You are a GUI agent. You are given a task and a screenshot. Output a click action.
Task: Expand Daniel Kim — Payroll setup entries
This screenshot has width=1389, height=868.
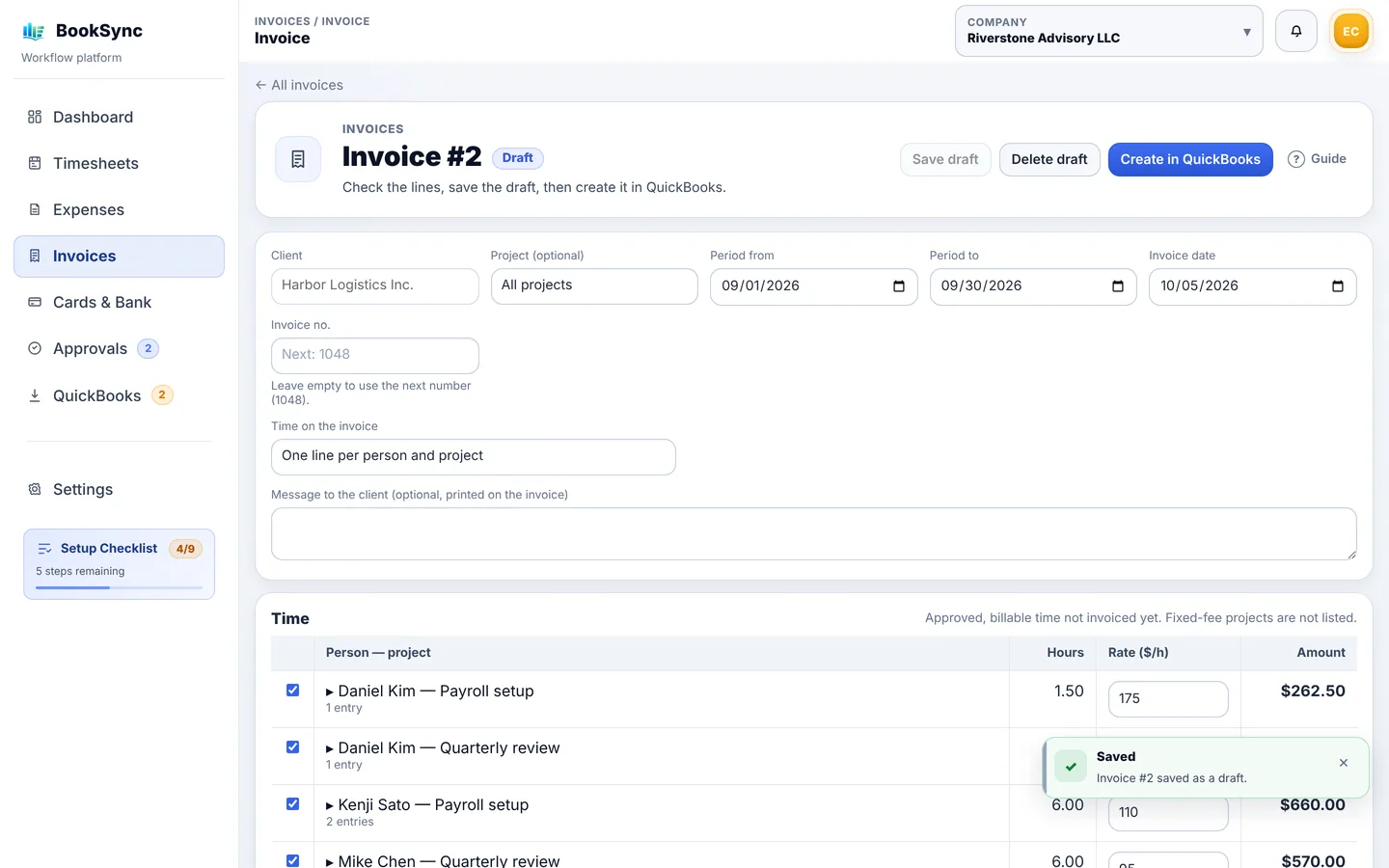click(330, 692)
